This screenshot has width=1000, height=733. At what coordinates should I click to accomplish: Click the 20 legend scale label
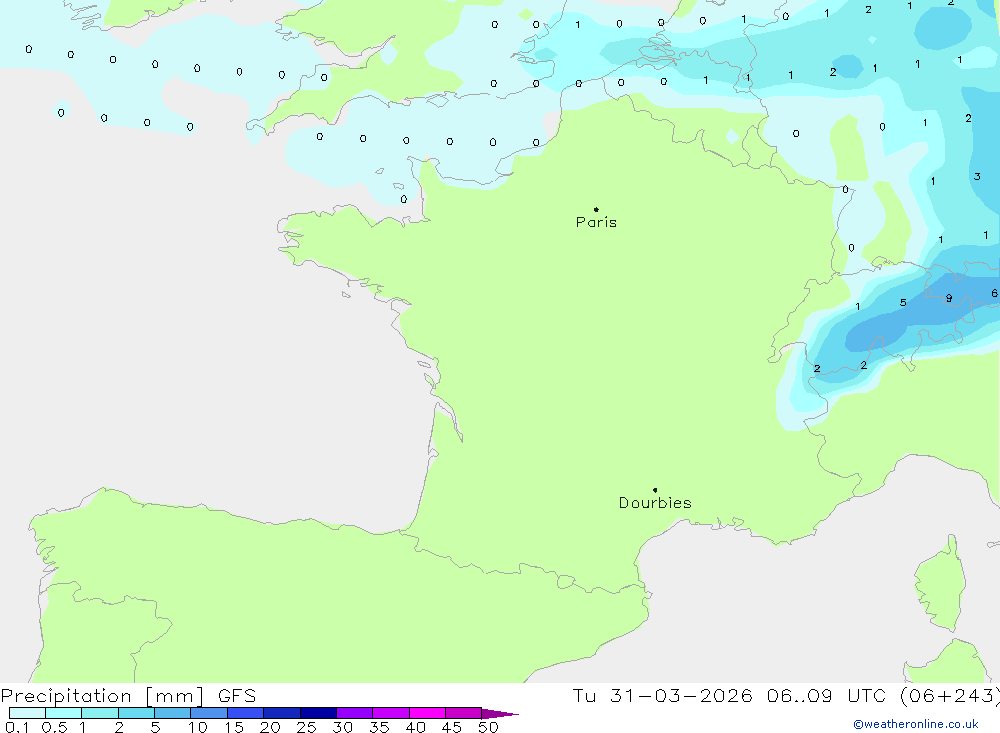270,727
